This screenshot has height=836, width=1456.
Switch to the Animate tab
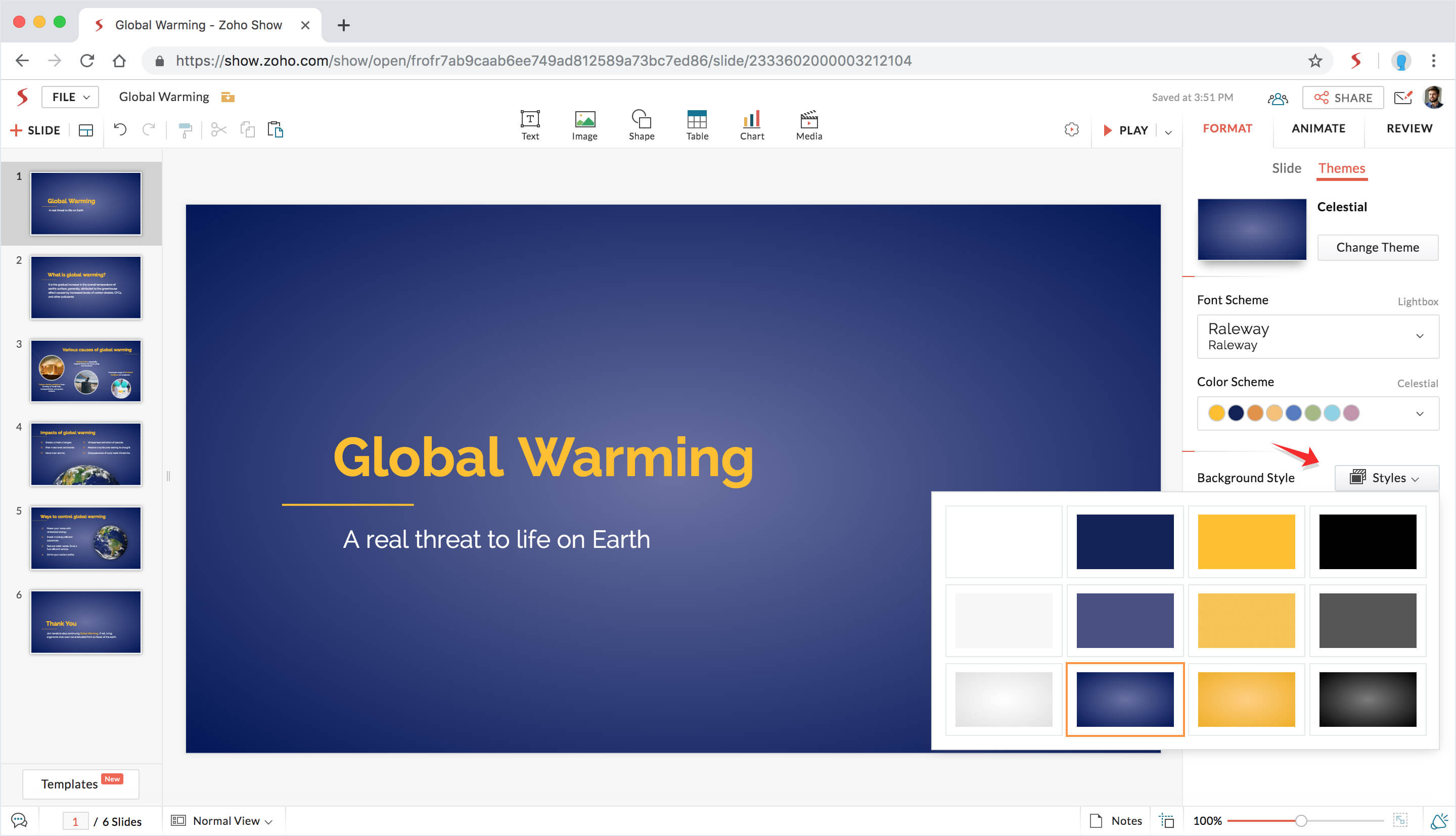(1317, 128)
